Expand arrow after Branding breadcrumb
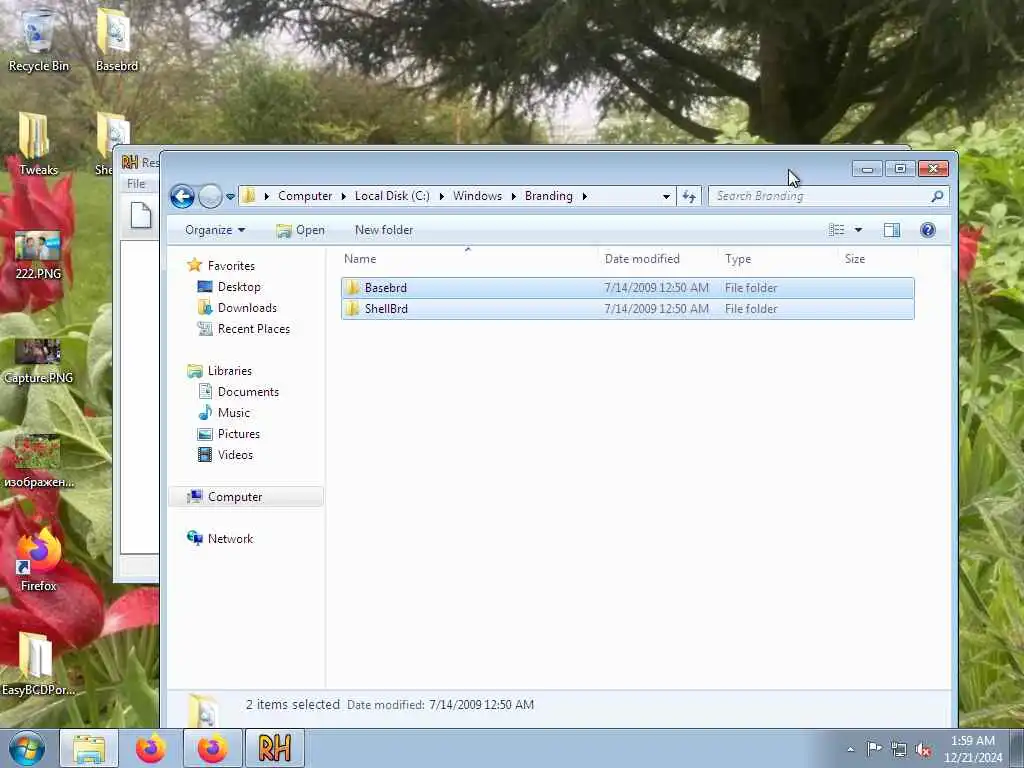The height and width of the screenshot is (768, 1024). (584, 196)
